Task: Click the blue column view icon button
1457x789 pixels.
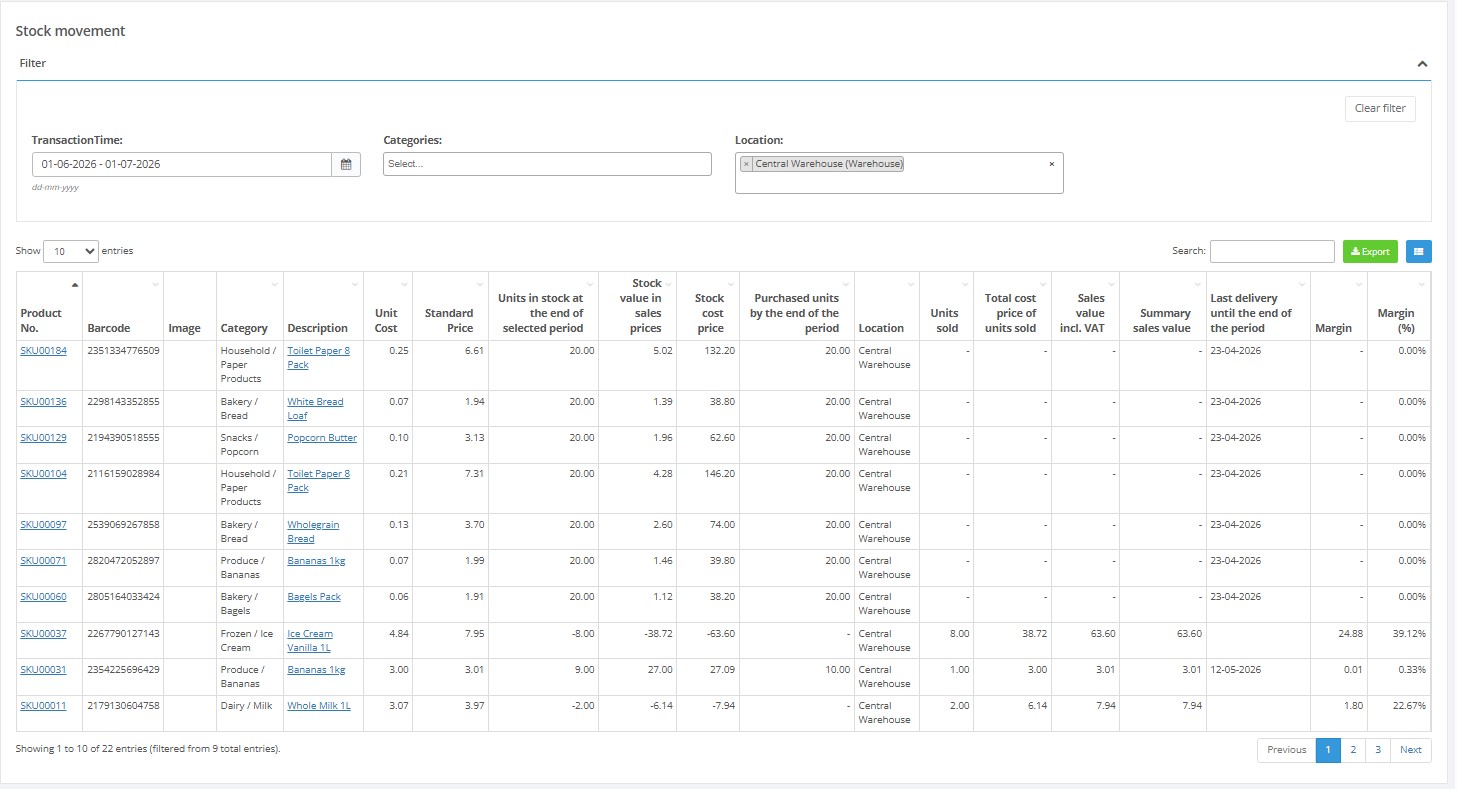Action: point(1418,252)
